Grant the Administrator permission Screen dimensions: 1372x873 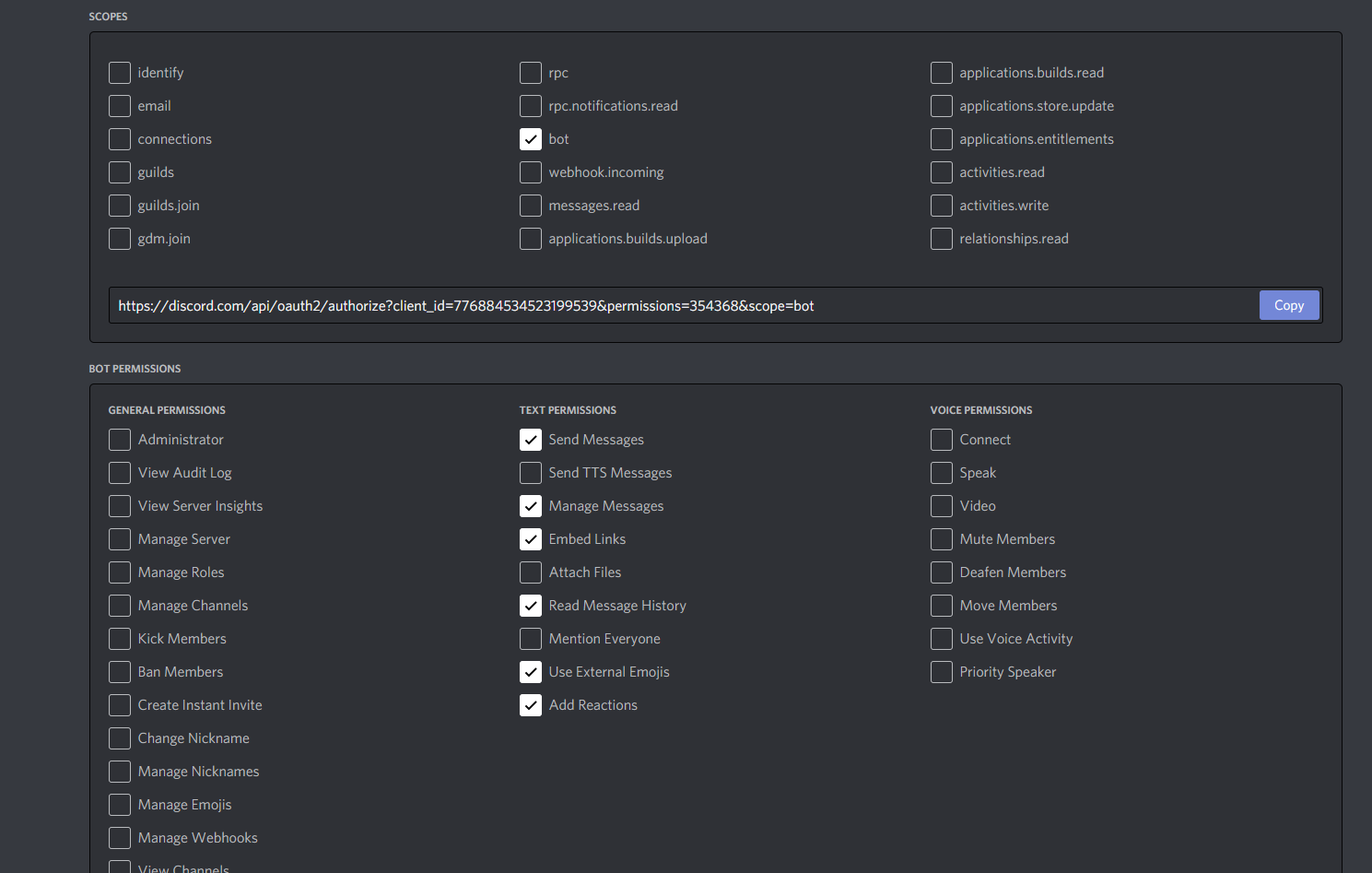click(x=120, y=440)
